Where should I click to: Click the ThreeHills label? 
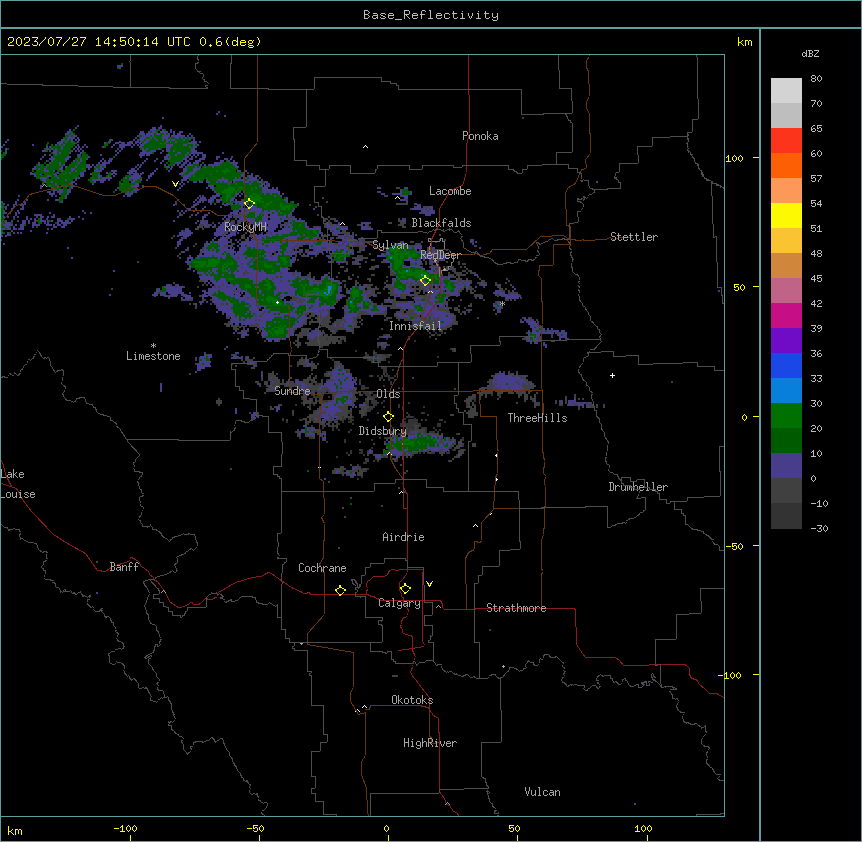(537, 418)
